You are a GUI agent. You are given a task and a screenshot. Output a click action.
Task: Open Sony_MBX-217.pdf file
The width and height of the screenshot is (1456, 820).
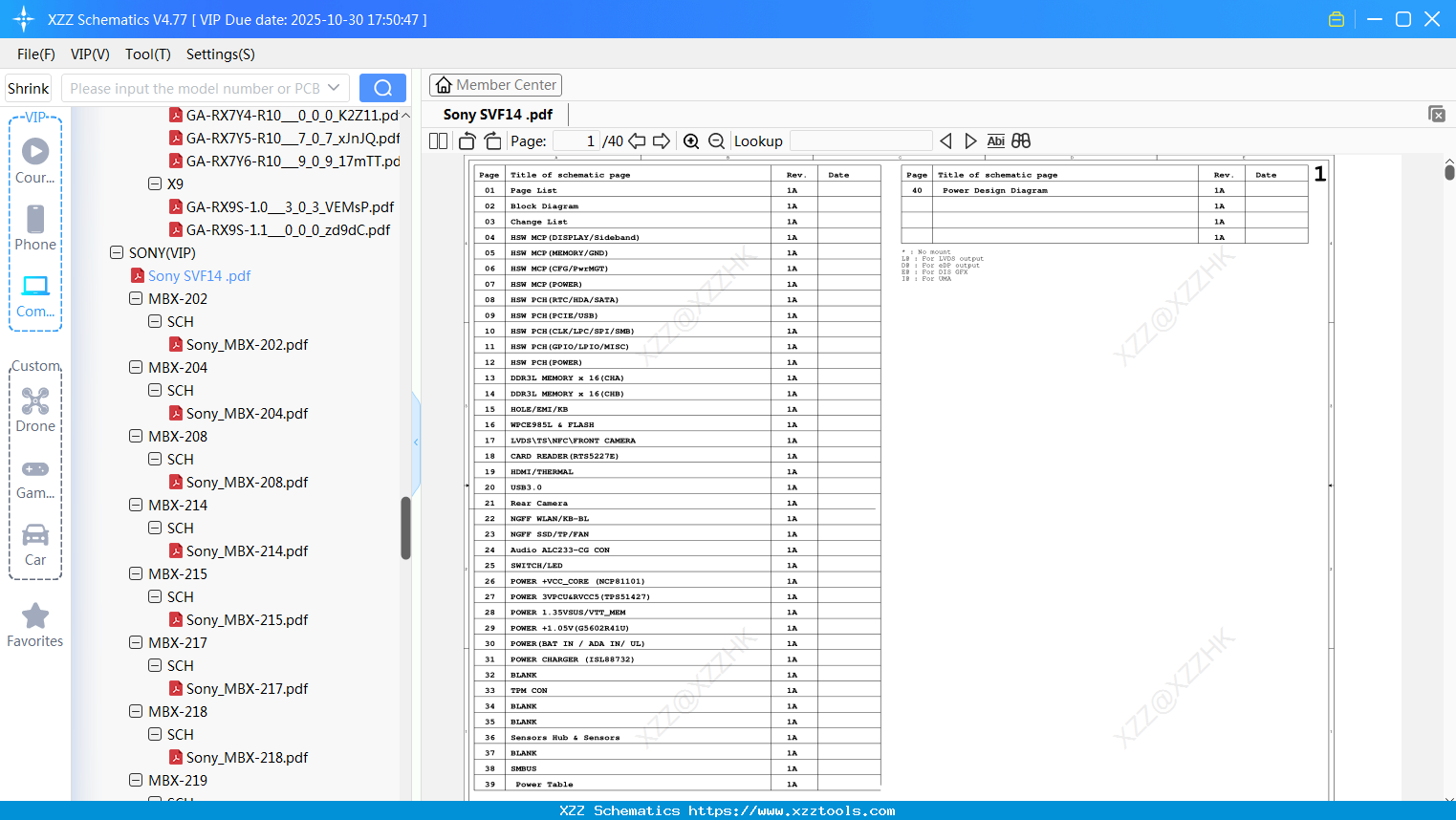[247, 688]
